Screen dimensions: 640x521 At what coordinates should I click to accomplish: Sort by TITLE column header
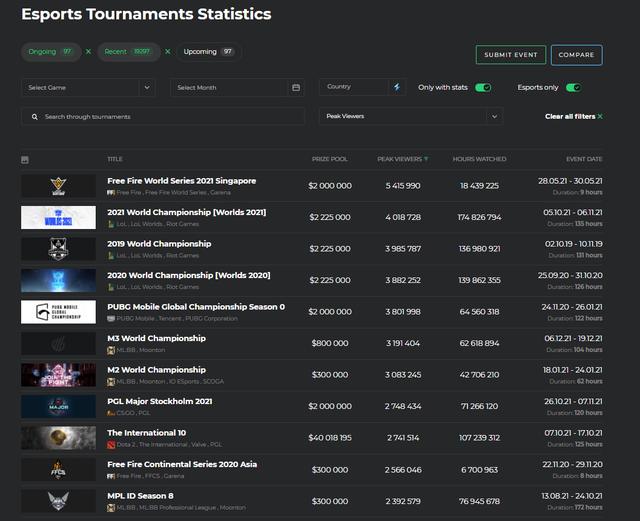(x=115, y=159)
